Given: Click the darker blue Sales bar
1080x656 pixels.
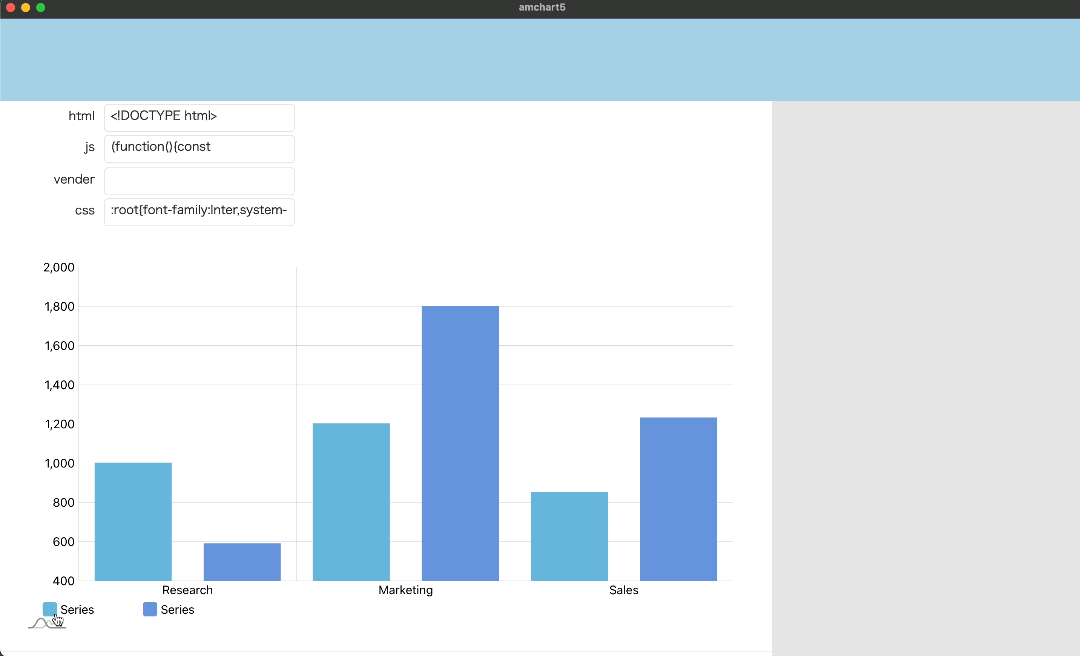Looking at the screenshot, I should coord(678,498).
